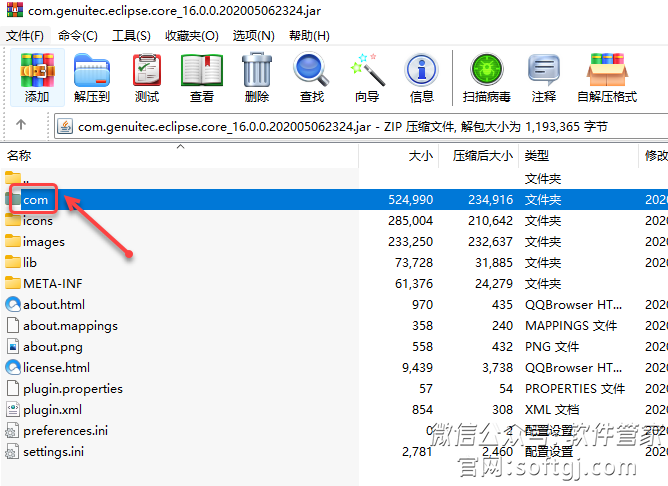This screenshot has height=486, width=668.
Task: Click the 'MAPPINGS 文件' type cell
Action: click(x=571, y=325)
